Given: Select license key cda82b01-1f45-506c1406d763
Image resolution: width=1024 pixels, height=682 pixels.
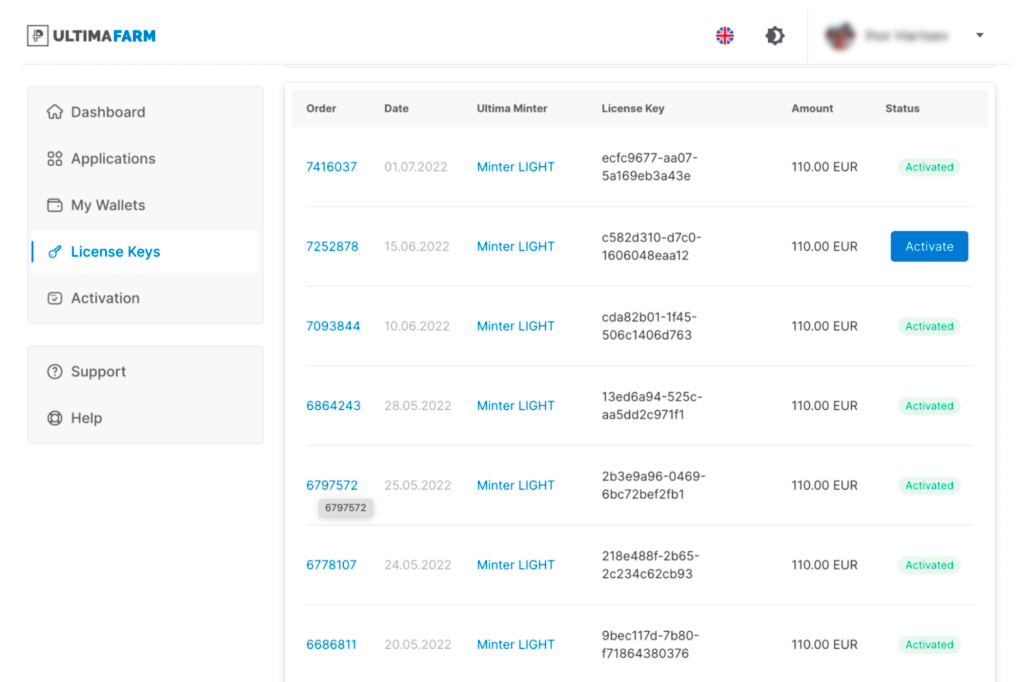Looking at the screenshot, I should point(649,326).
